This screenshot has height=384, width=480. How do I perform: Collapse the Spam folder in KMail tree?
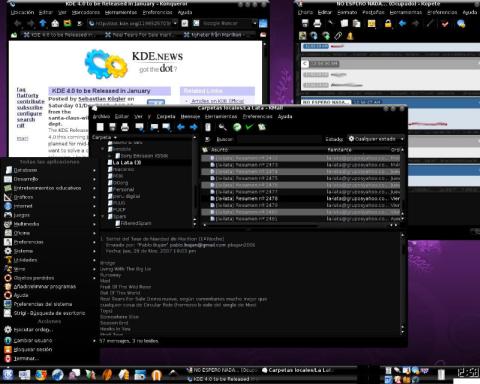point(103,216)
